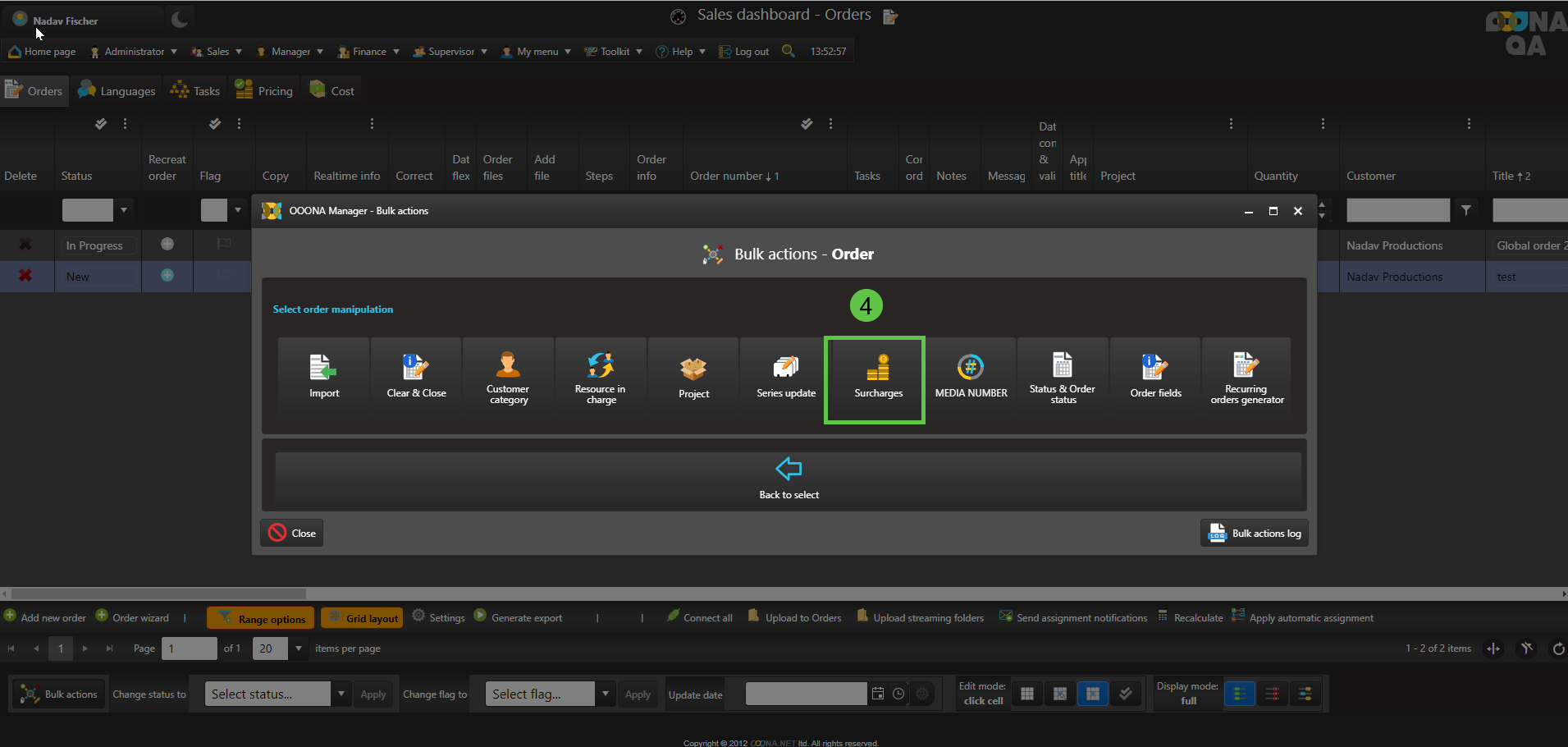The image size is (1568, 747).
Task: Click the Series update action
Action: [785, 378]
